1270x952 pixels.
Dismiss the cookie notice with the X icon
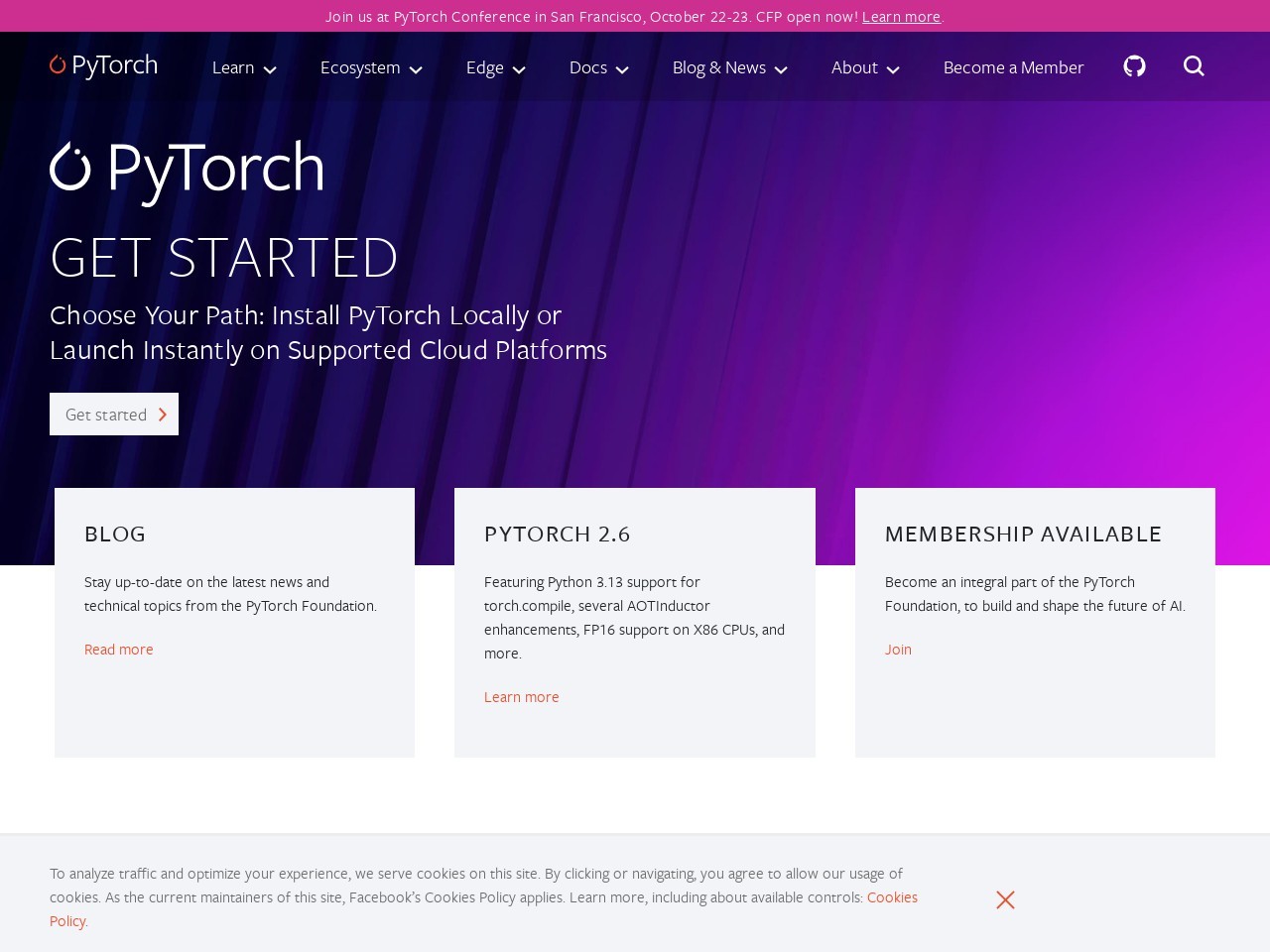tap(1005, 899)
